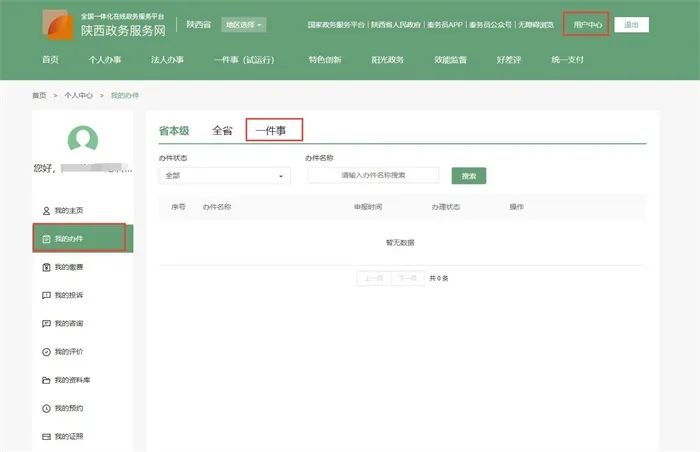
Task: Click the green user avatar icon
Action: click(x=82, y=141)
